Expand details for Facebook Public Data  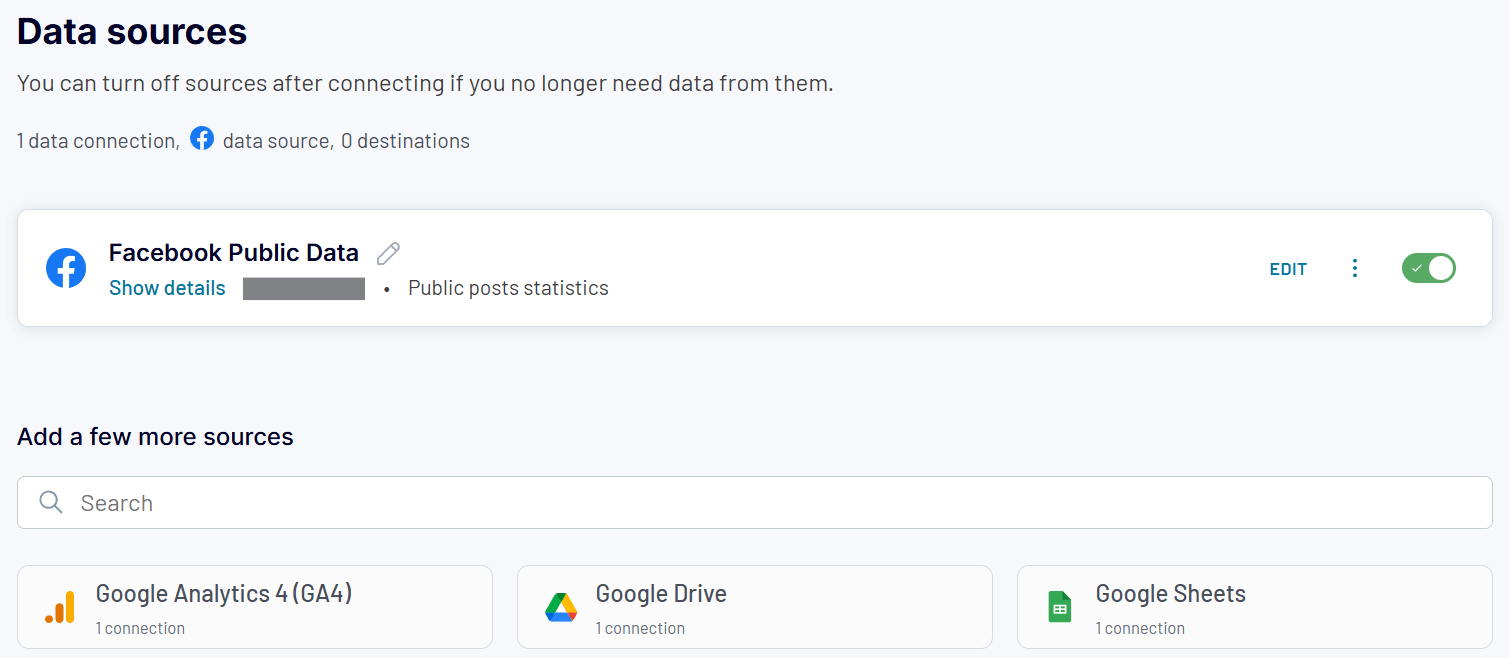tap(167, 287)
